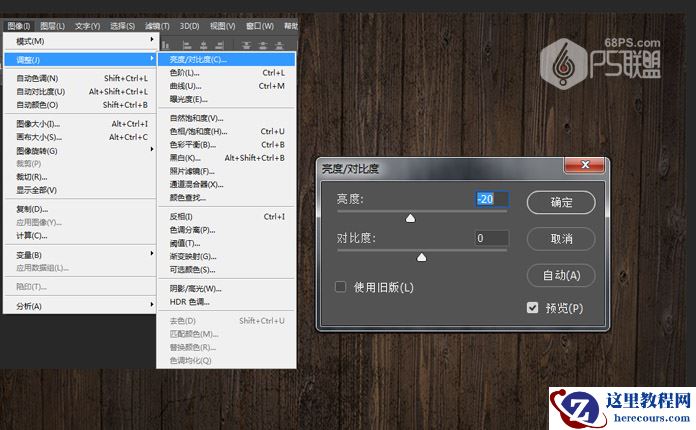
Task: Expand the 图像旋转(G) submenu
Action: 79,150
